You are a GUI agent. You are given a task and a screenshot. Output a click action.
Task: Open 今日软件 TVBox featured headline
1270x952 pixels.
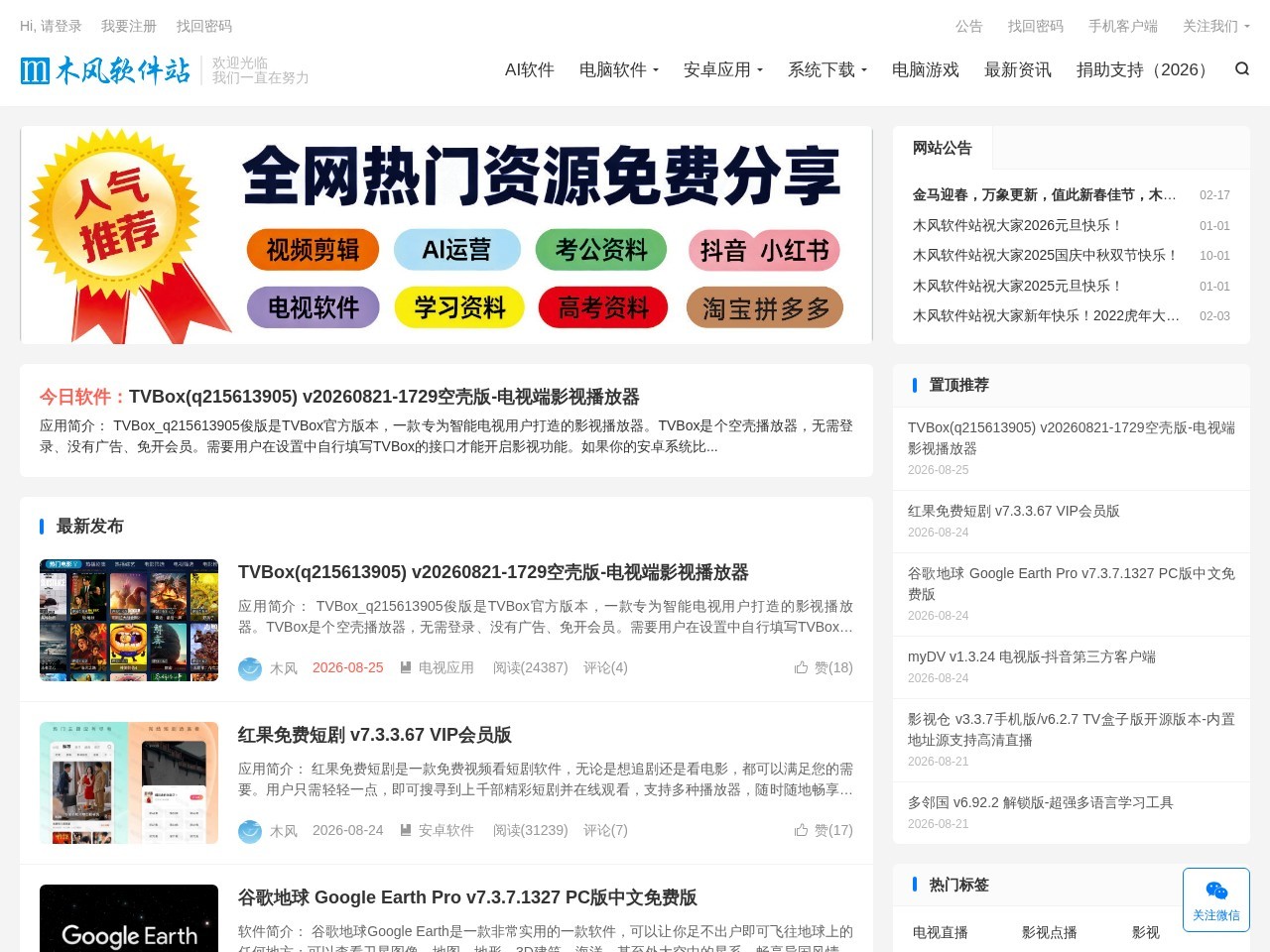click(384, 397)
